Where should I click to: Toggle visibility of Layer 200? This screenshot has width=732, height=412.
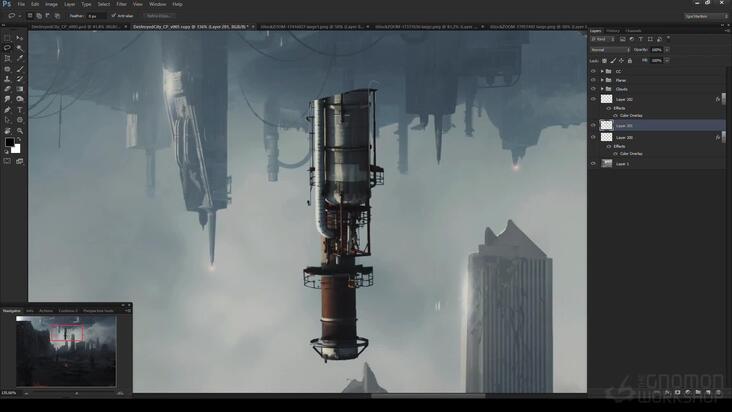593,137
